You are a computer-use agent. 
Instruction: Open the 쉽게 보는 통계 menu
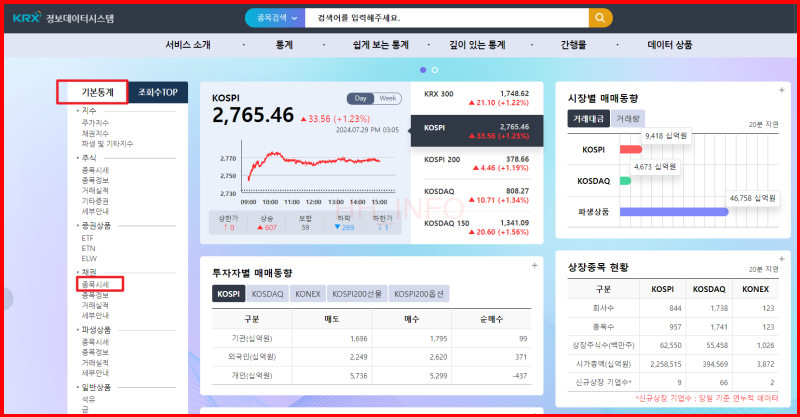pyautogui.click(x=381, y=45)
